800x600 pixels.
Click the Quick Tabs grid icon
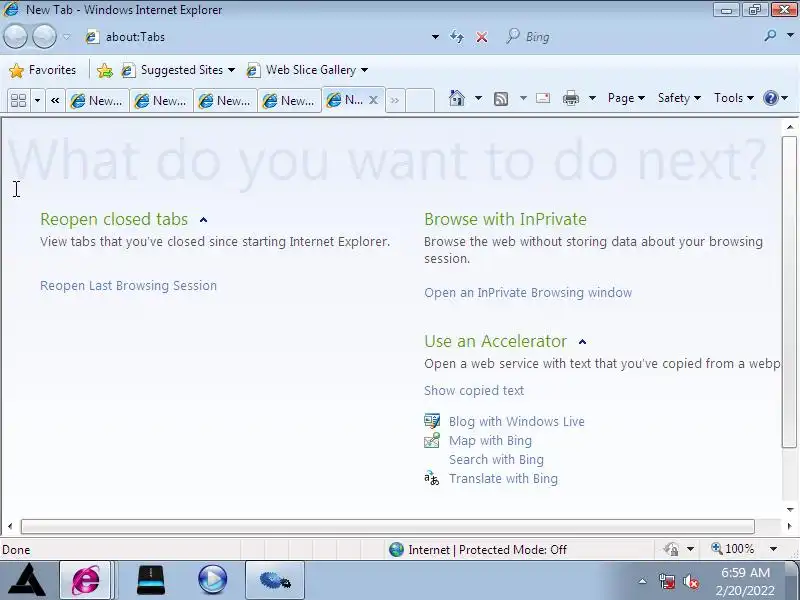point(18,100)
